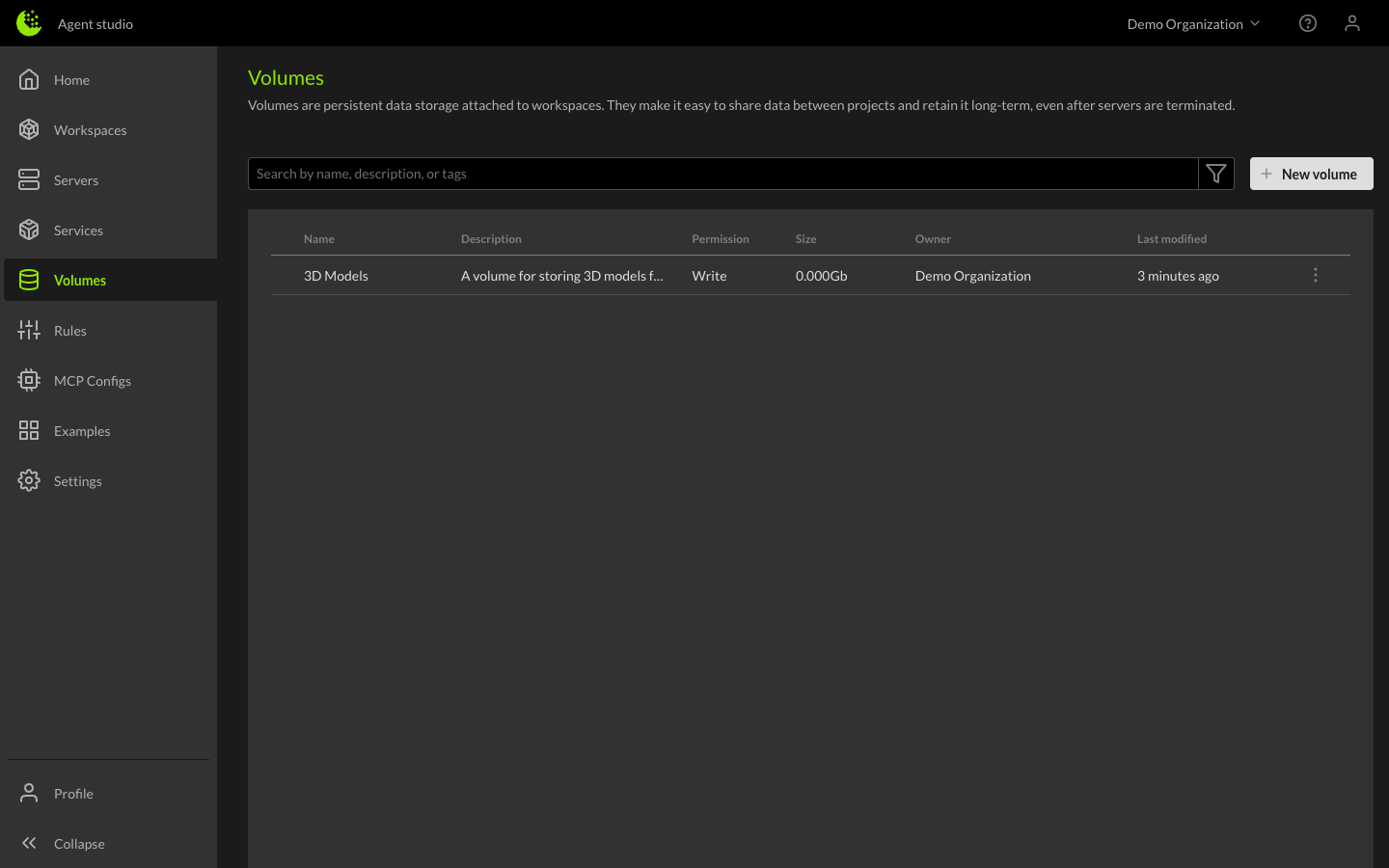Open Services from the sidebar

78,231
